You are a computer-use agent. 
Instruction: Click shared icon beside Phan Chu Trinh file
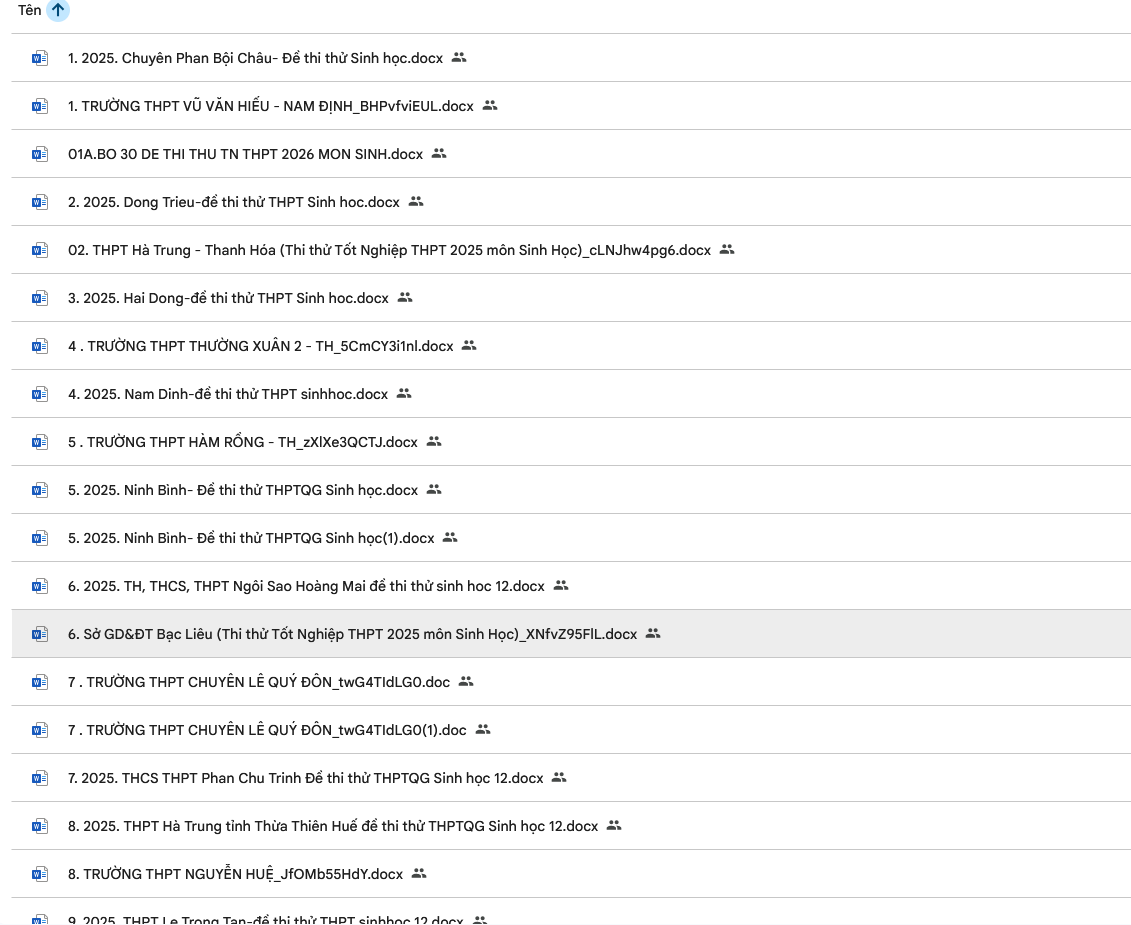click(559, 778)
